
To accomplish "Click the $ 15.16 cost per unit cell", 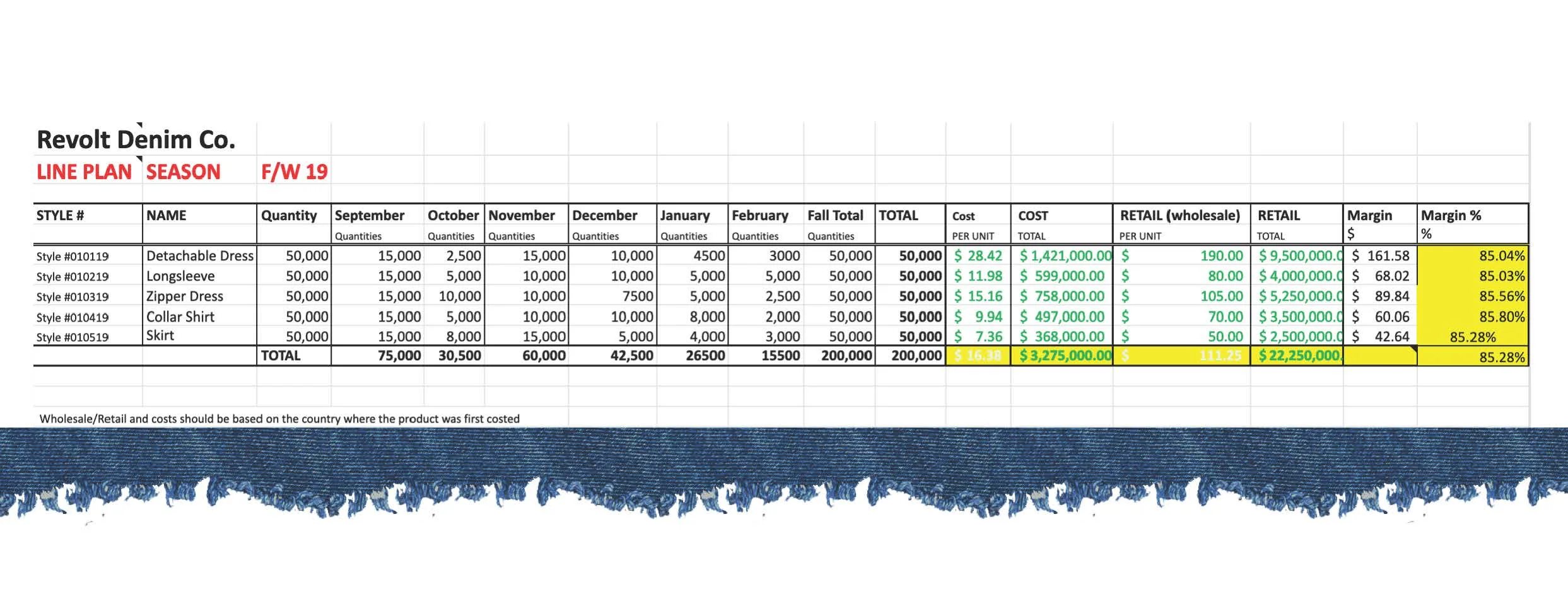I will pos(978,296).
